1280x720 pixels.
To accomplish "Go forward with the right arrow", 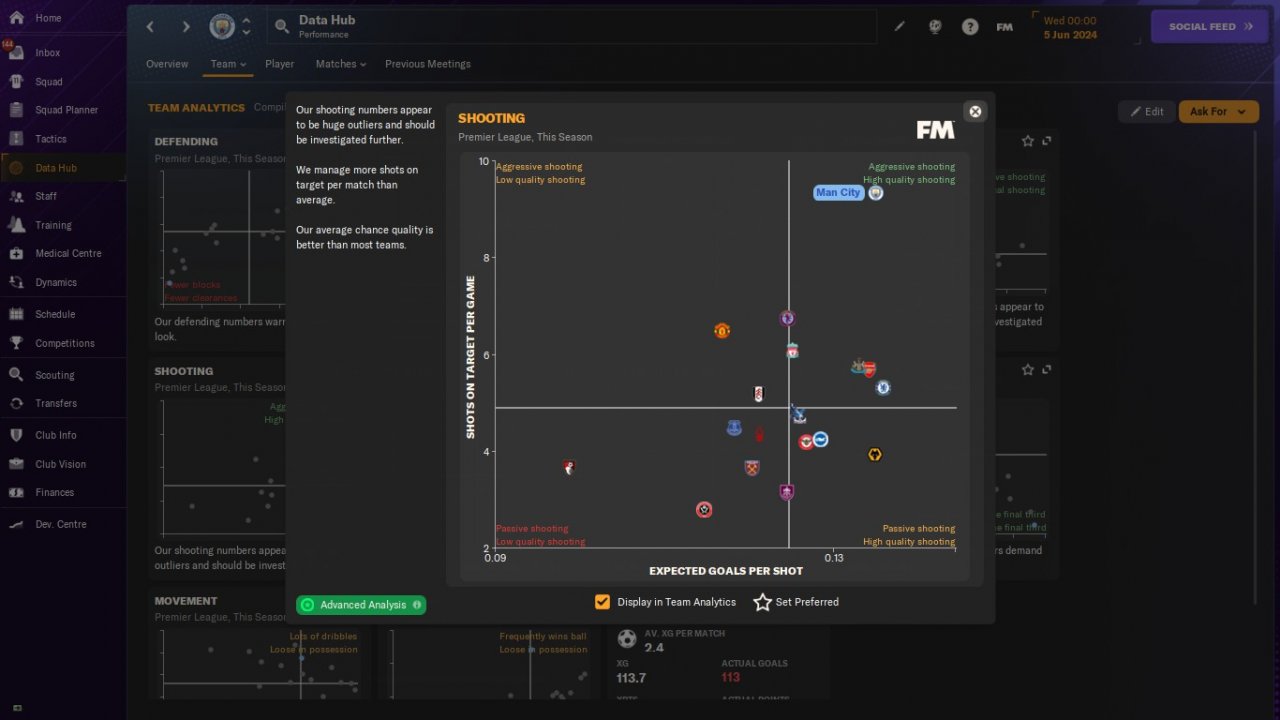I will coord(185,27).
